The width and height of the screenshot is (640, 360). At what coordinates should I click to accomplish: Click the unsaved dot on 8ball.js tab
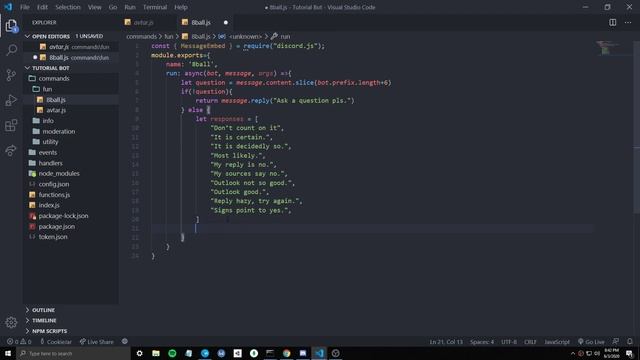(226, 22)
